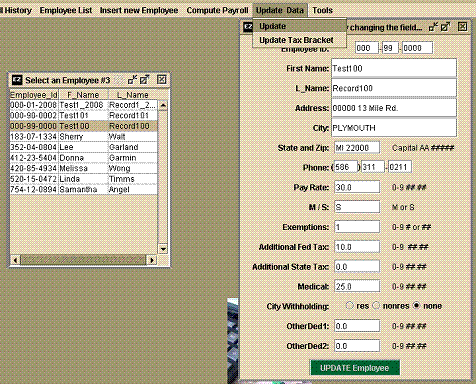Click the Pay Rate field

click(357, 187)
